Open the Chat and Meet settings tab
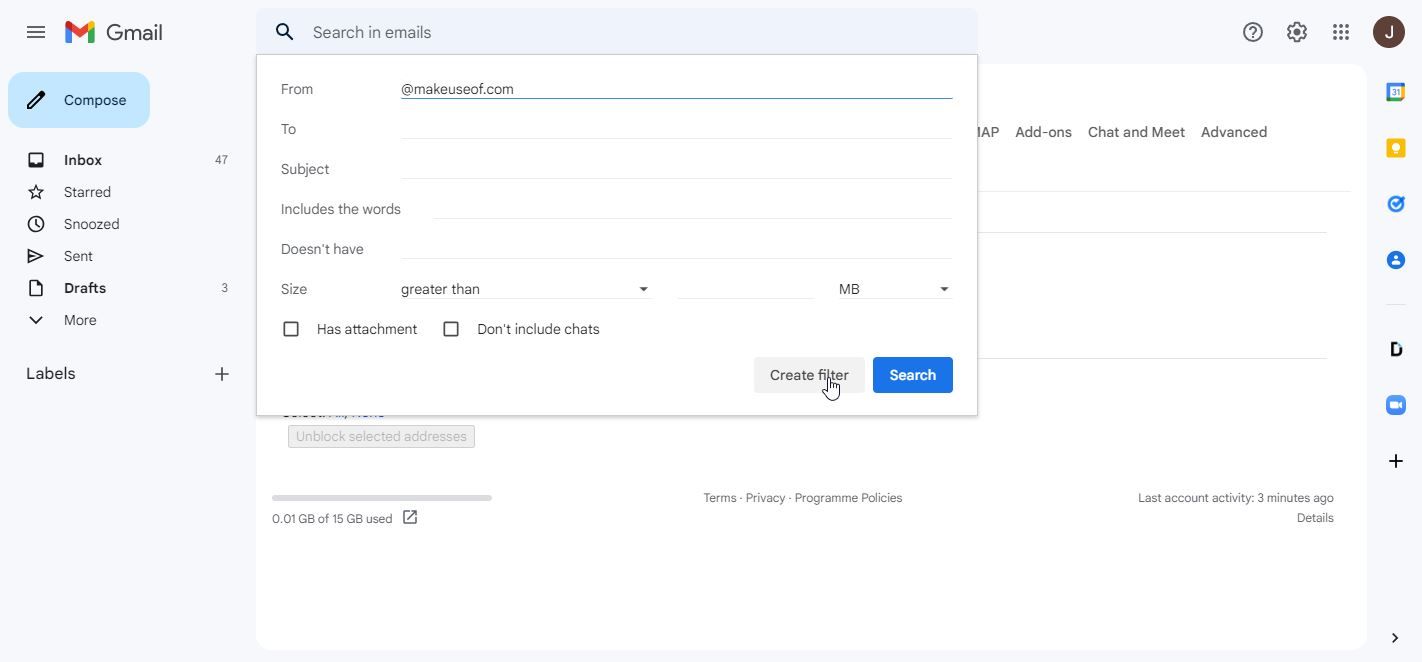The width and height of the screenshot is (1422, 662). click(x=1136, y=131)
